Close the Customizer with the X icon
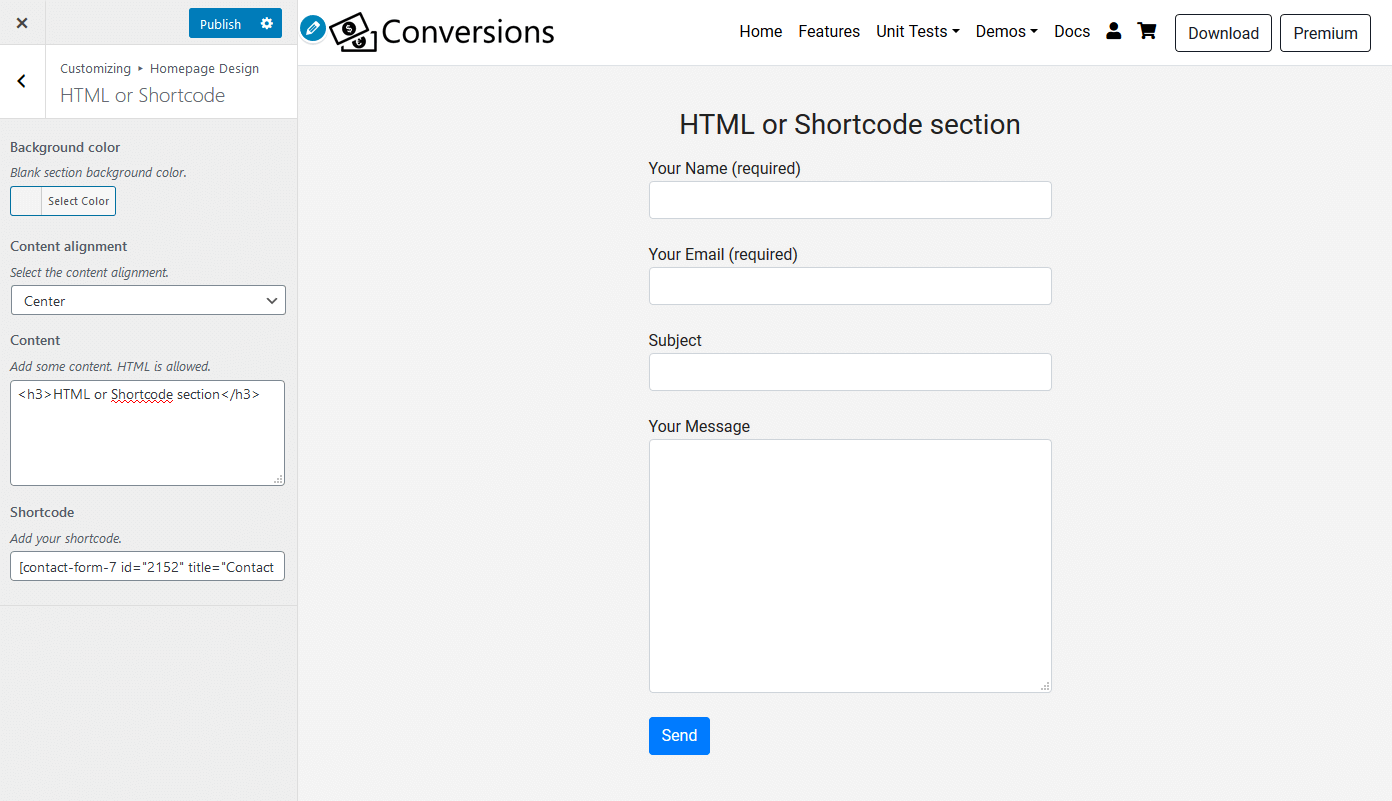The image size is (1392, 801). coord(22,23)
